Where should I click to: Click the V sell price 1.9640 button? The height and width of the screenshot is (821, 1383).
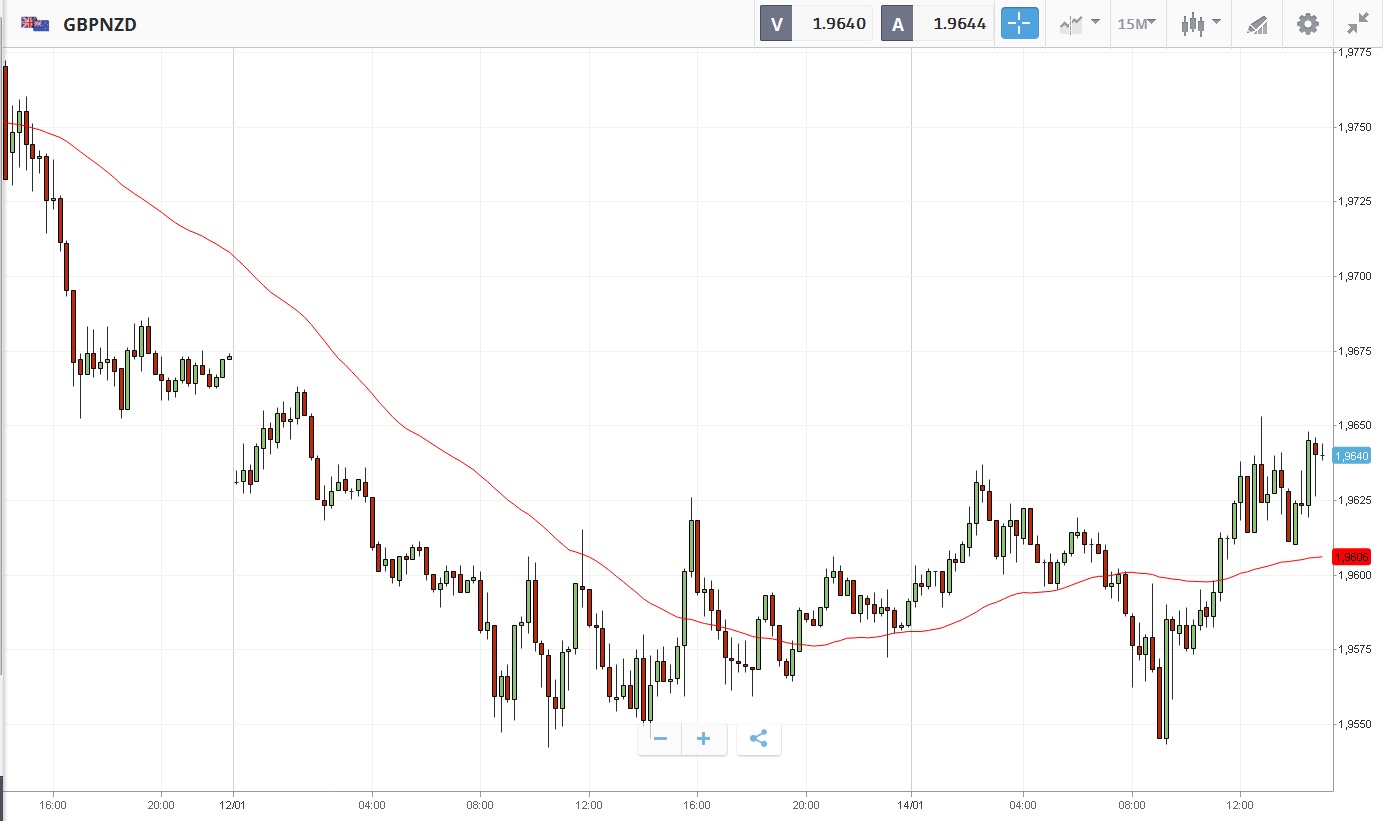pyautogui.click(x=816, y=24)
